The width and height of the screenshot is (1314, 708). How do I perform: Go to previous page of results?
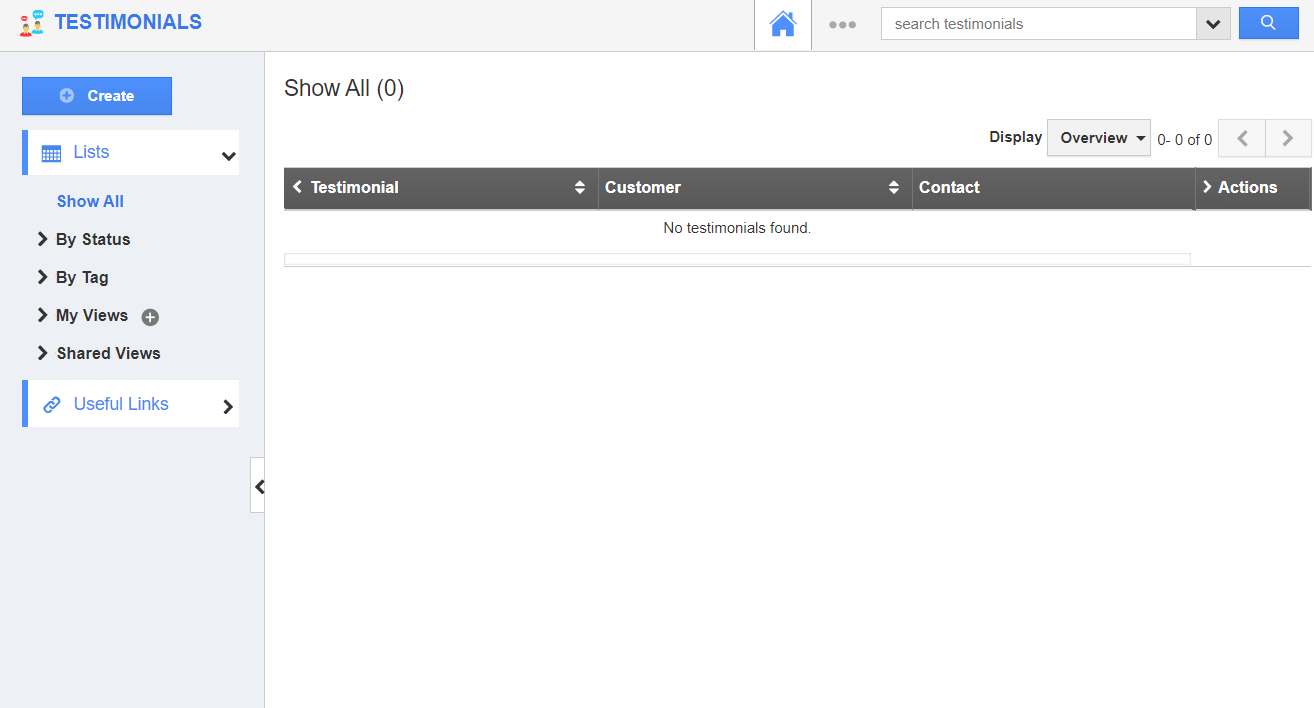tap(1242, 139)
